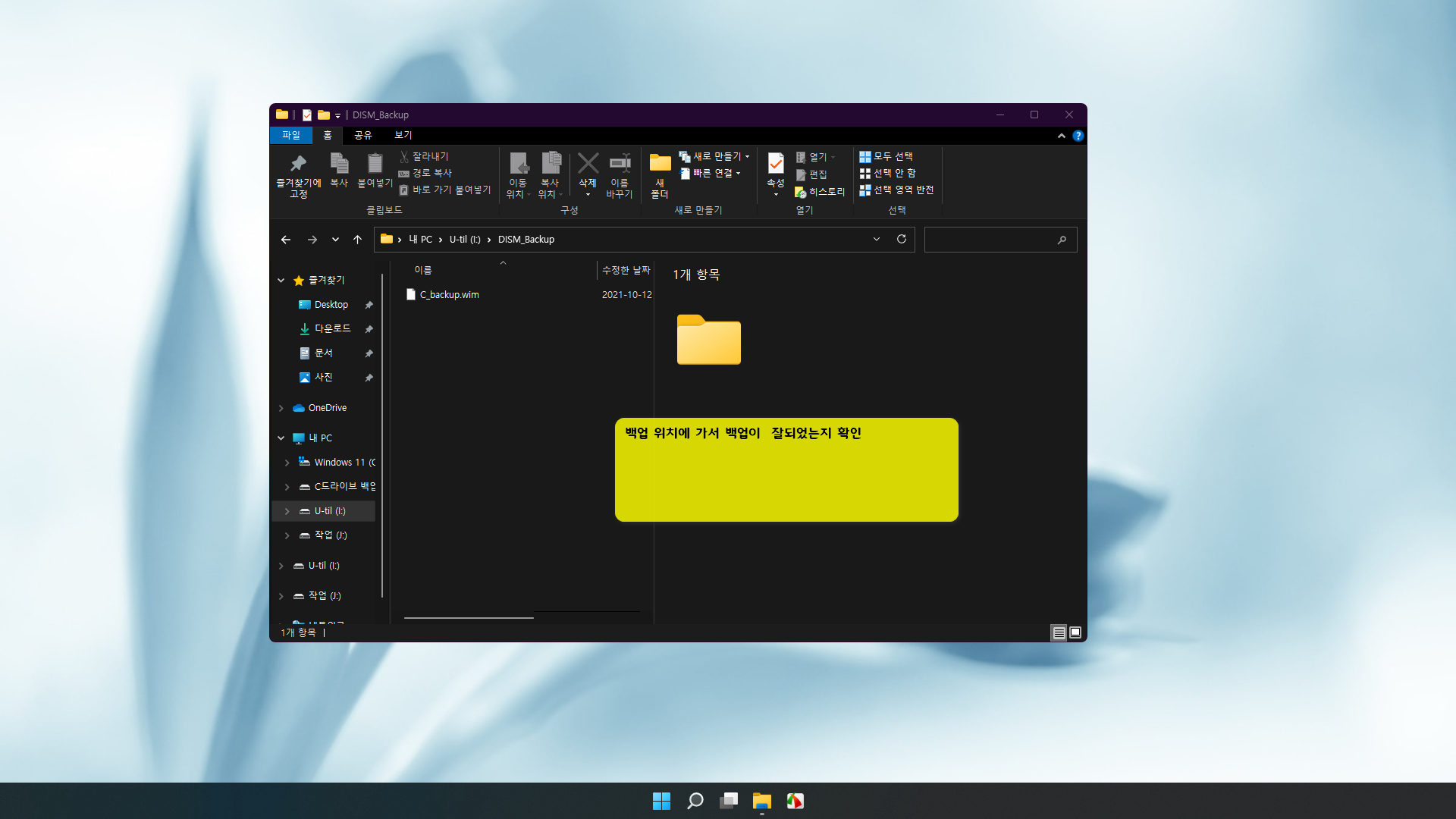Expand the OneDrive tree node
The height and width of the screenshot is (819, 1456).
(281, 408)
